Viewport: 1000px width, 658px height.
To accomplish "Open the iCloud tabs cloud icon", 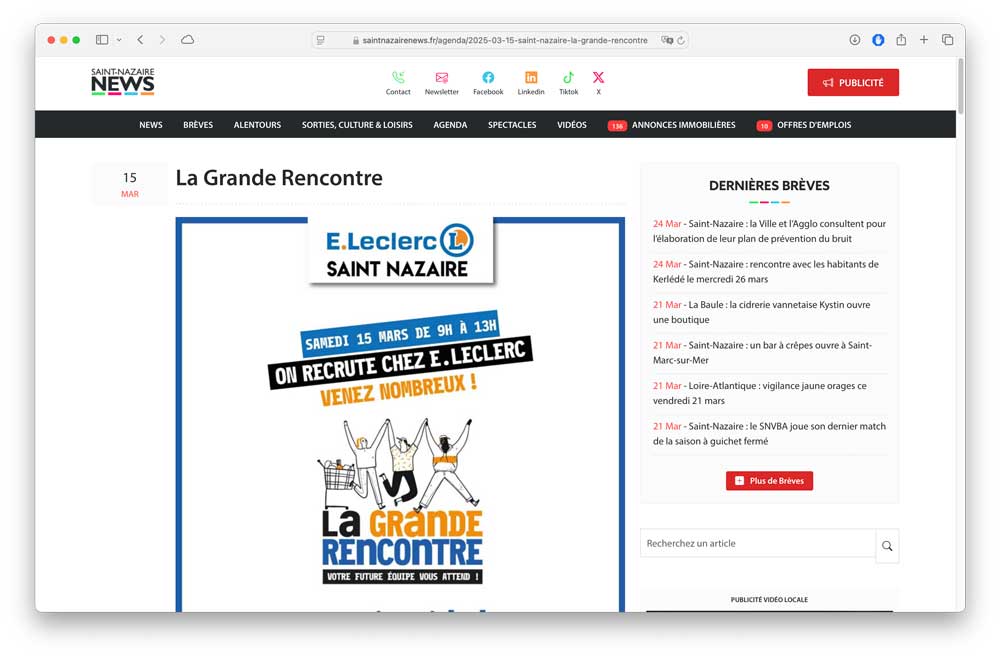I will (188, 40).
